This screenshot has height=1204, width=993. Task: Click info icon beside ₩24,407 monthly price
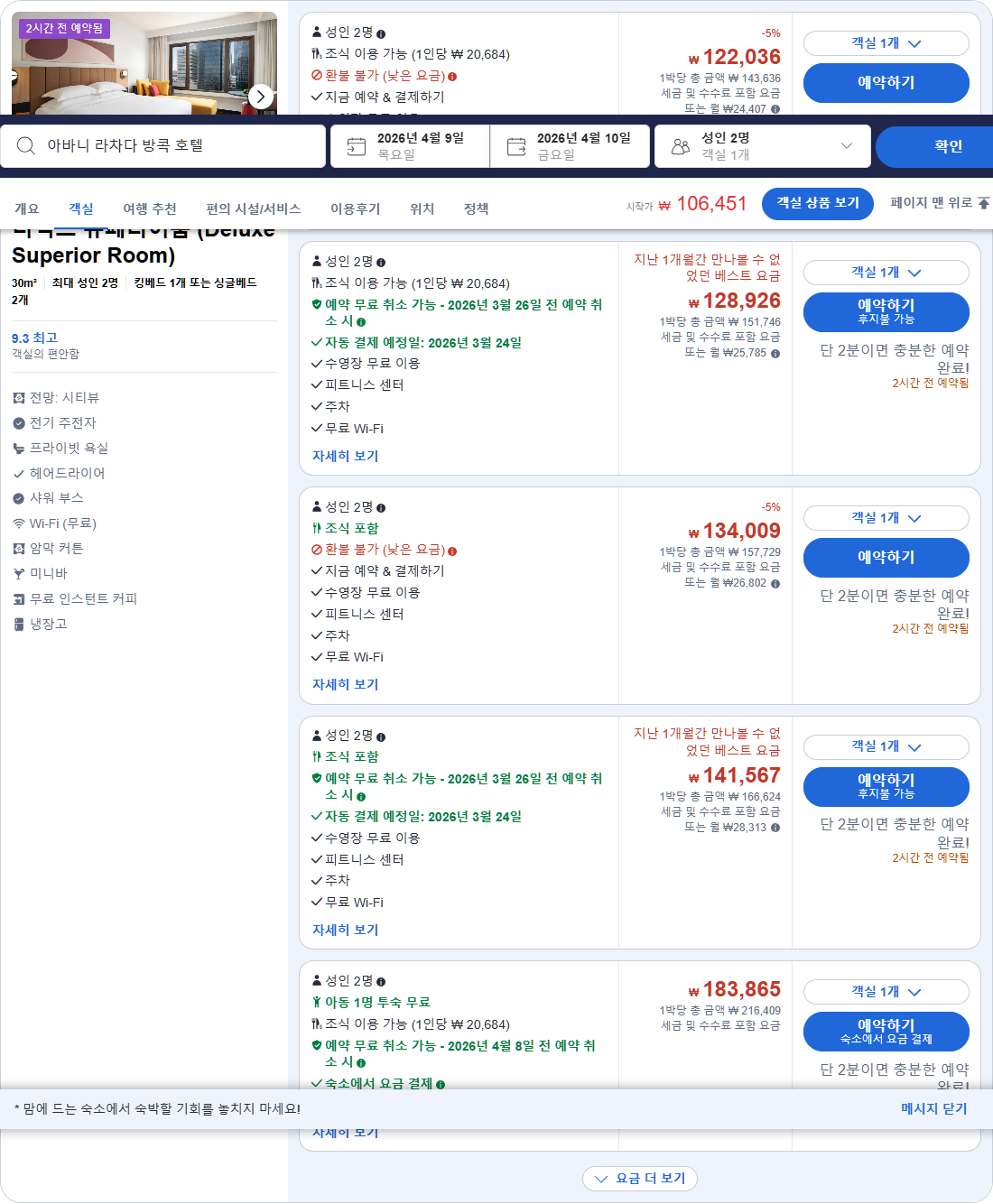click(775, 109)
